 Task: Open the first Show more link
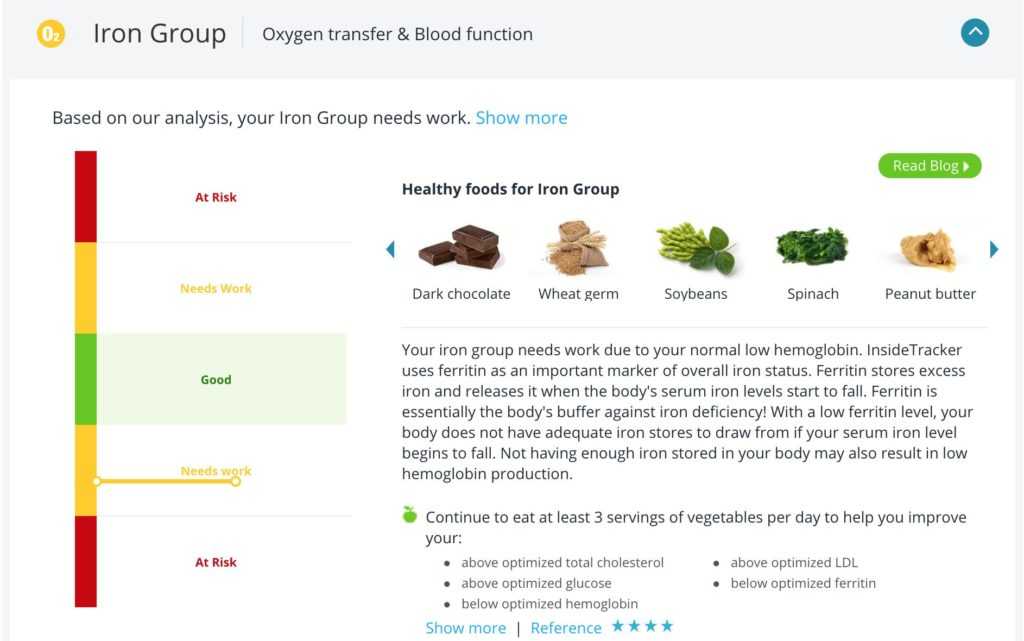(521, 118)
